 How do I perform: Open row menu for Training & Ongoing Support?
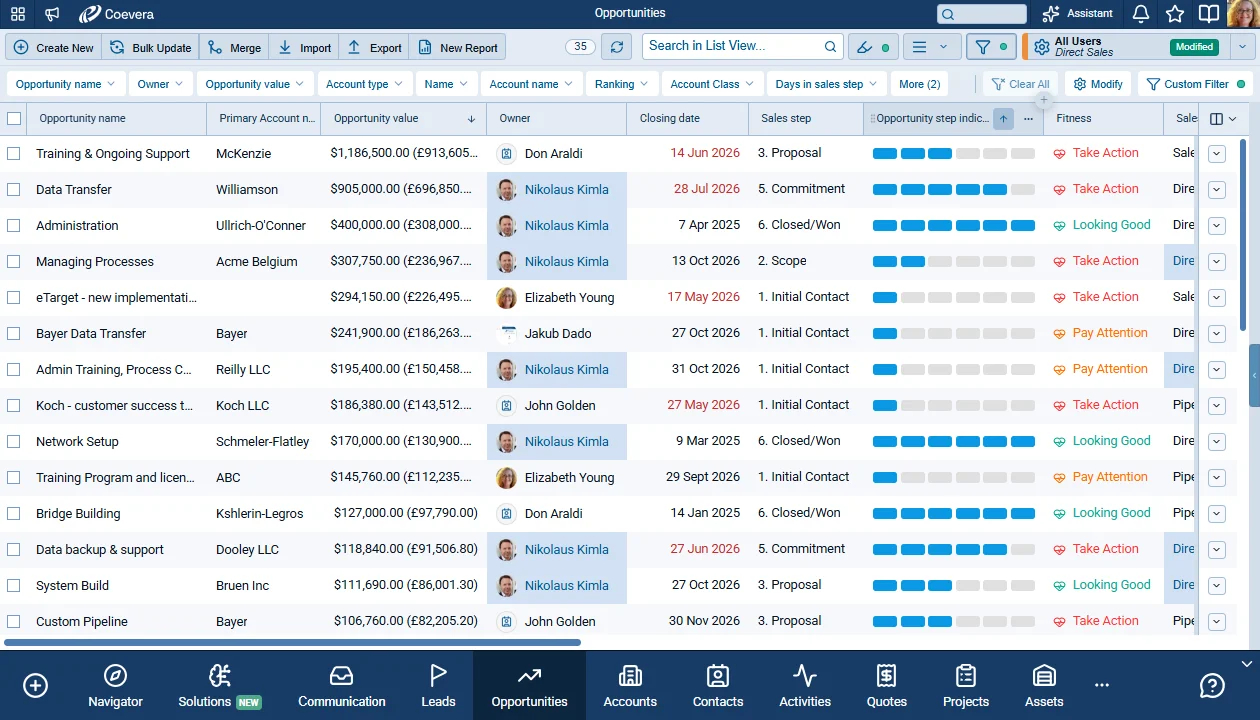click(1216, 154)
